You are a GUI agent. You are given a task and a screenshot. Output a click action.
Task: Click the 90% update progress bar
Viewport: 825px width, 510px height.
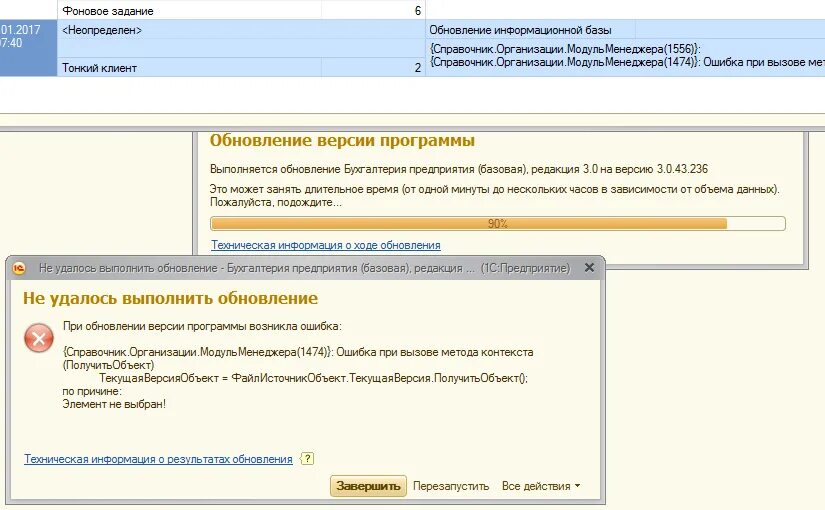point(498,224)
